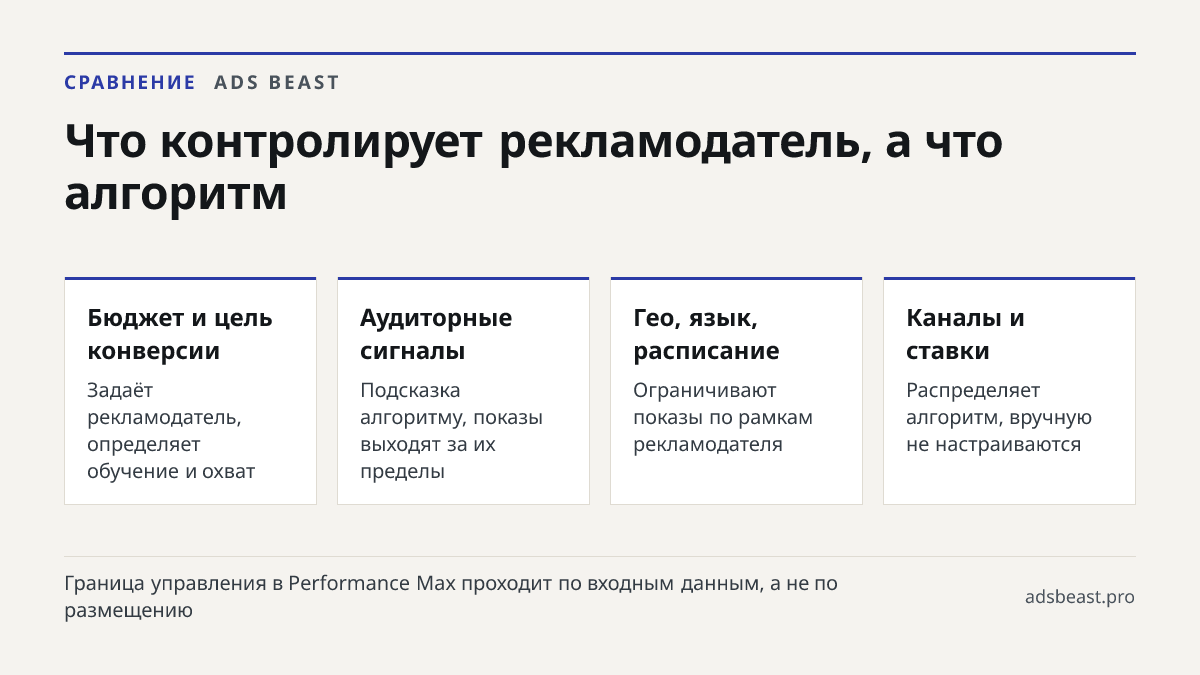This screenshot has width=1200, height=675.
Task: Click the text 'Ограничивают показы по рамкам рекламодателя'
Action: [723, 418]
